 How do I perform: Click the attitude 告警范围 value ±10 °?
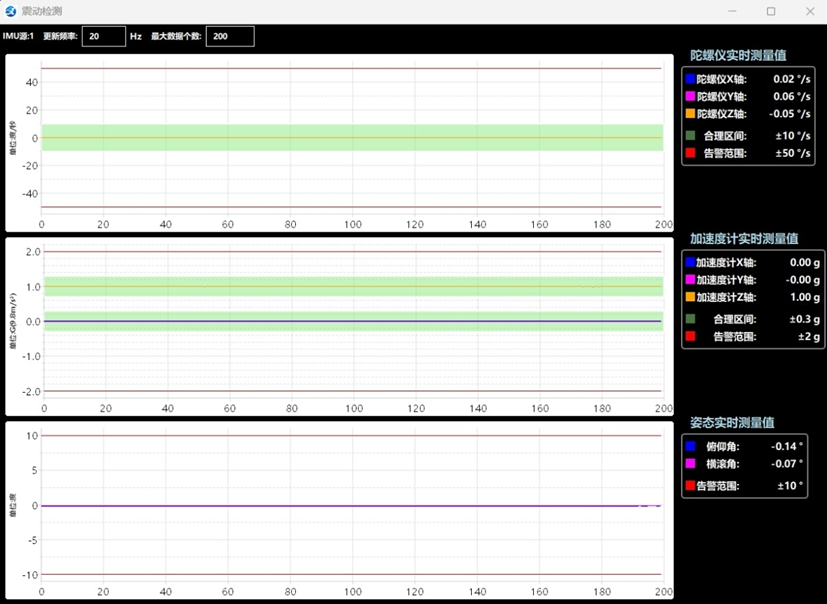790,485
